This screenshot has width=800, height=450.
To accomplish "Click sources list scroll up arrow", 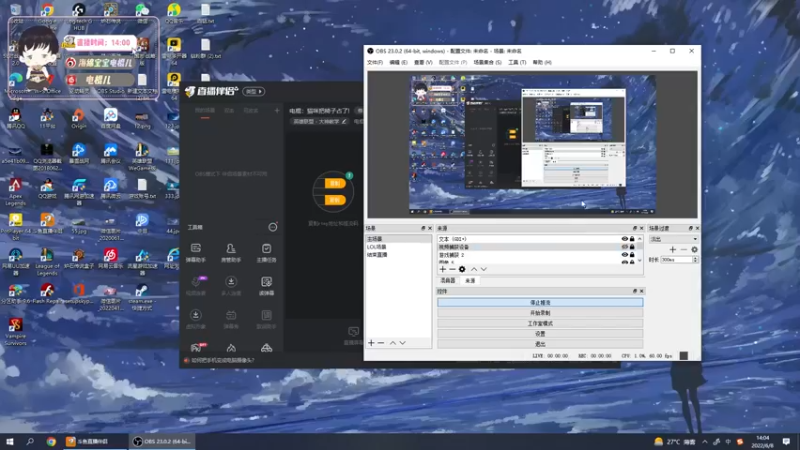I will 640,238.
